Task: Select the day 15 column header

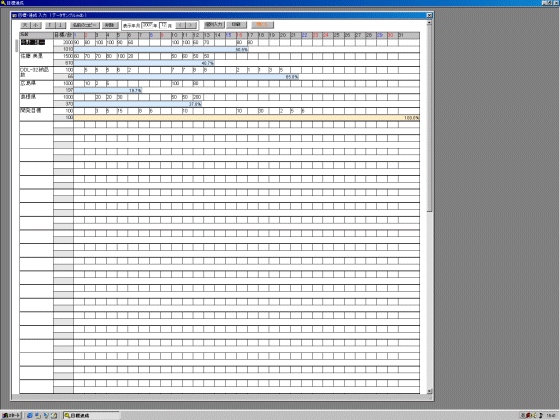Action: click(229, 35)
